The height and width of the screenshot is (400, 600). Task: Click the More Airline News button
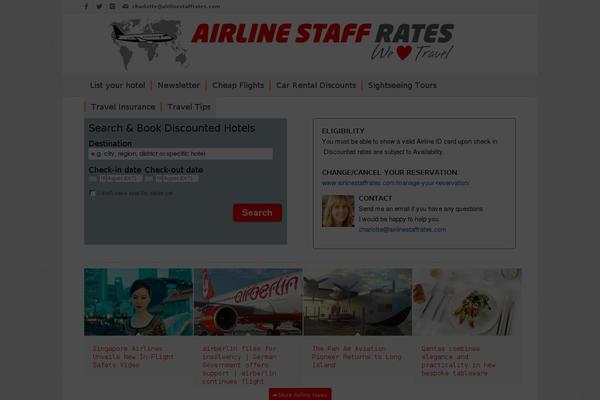[300, 395]
